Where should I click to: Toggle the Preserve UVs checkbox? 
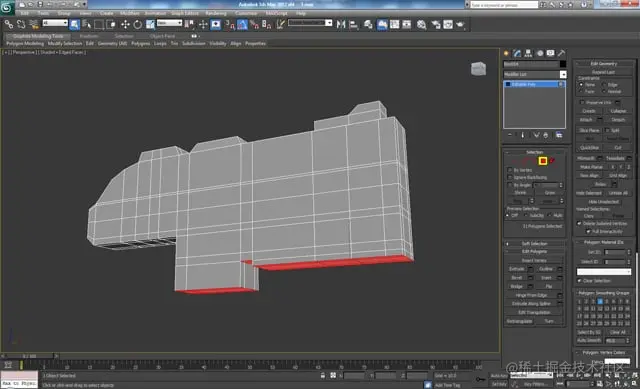click(582, 102)
